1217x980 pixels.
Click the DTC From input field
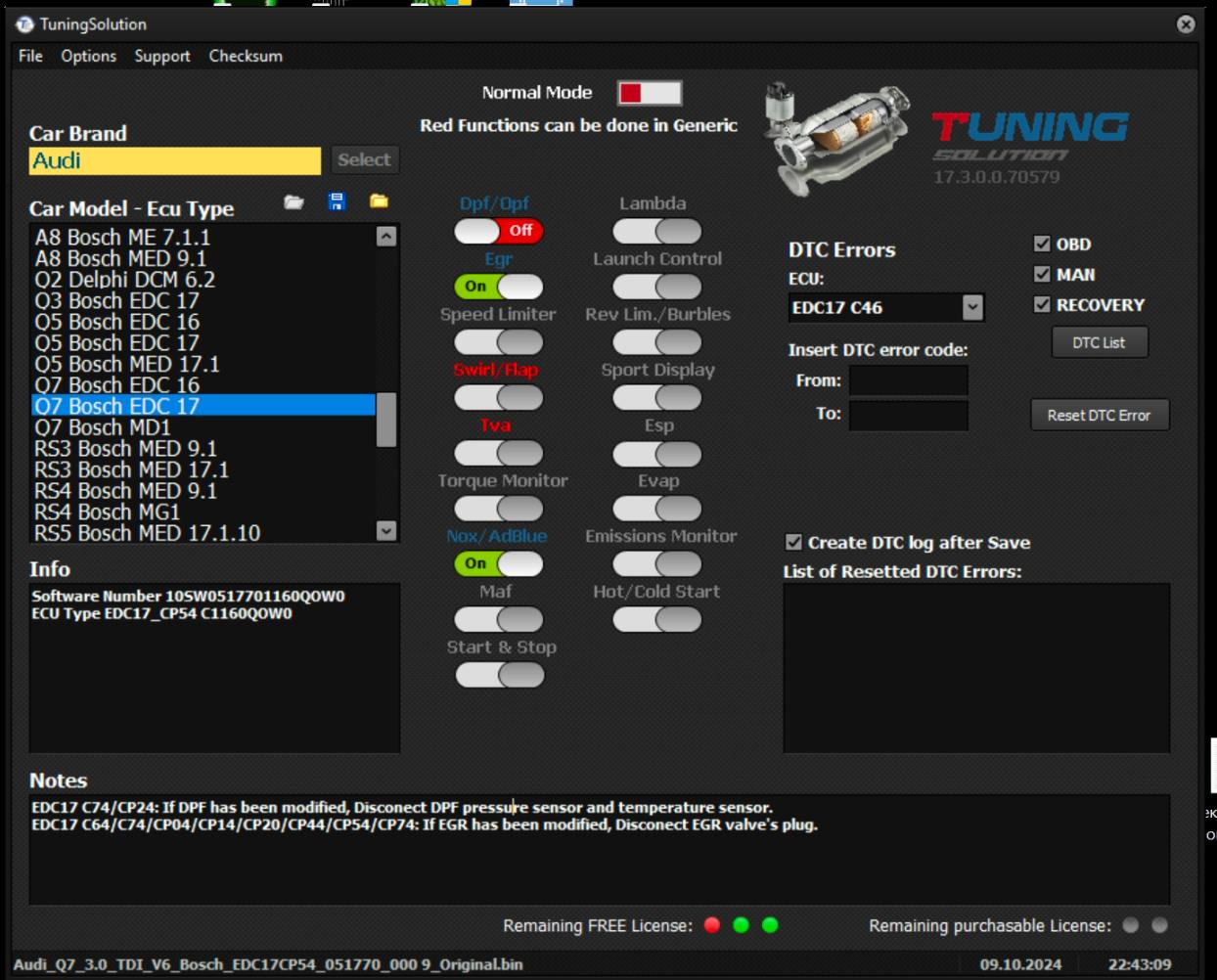pyautogui.click(x=909, y=380)
